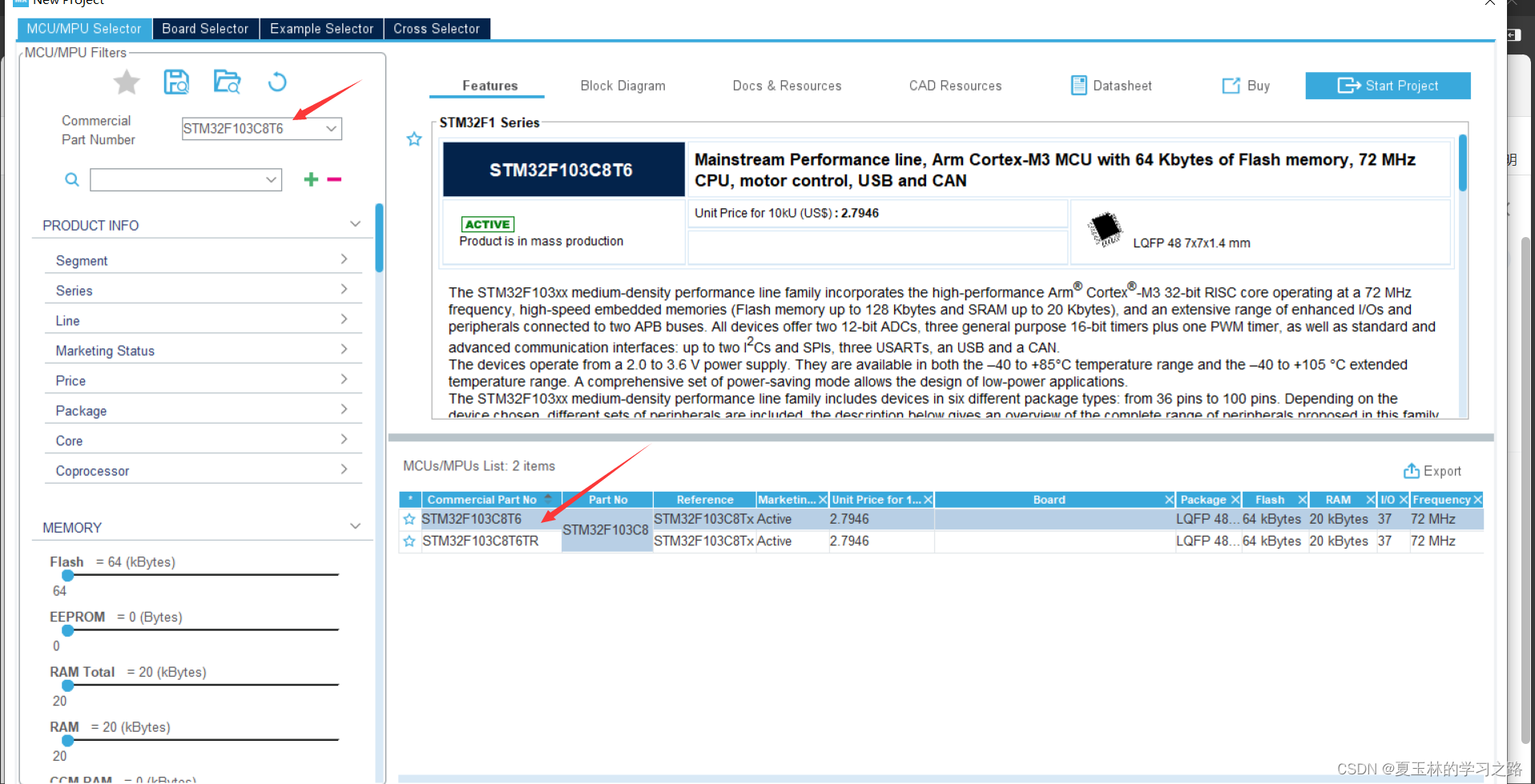Click the filters panel vertical scrollbar
Screen dimensions: 1535x784
coord(379,238)
